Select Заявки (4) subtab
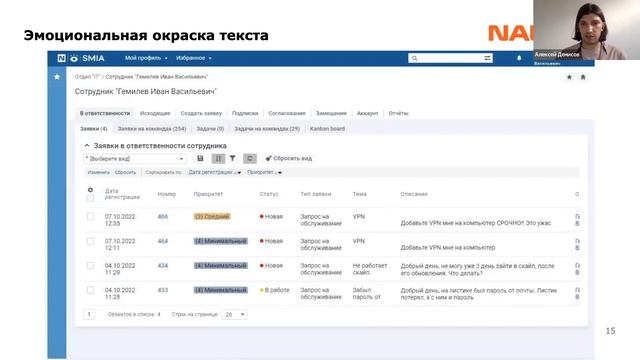This screenshot has width=640, height=360. (93, 129)
